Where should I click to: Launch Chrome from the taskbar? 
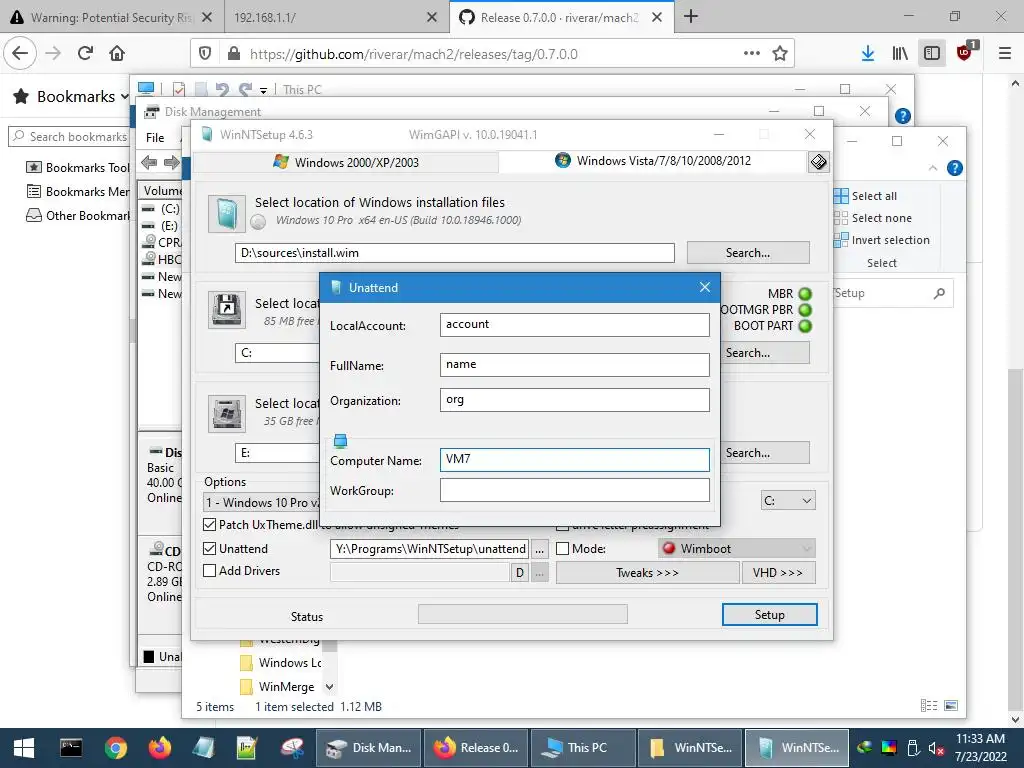click(x=116, y=748)
